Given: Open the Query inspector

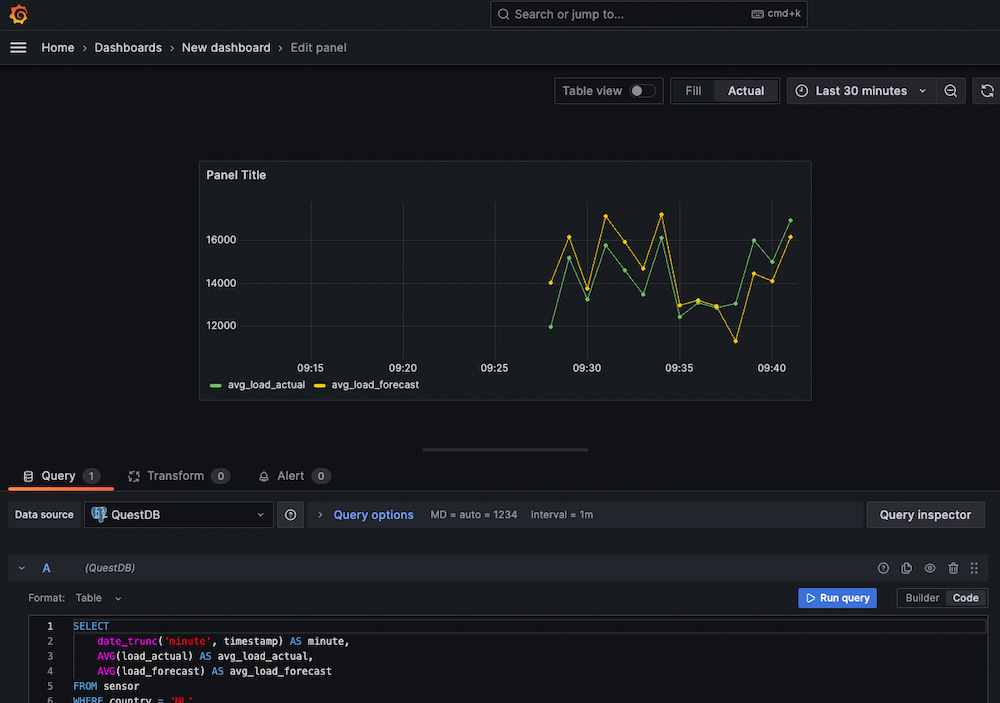Looking at the screenshot, I should click(x=925, y=515).
